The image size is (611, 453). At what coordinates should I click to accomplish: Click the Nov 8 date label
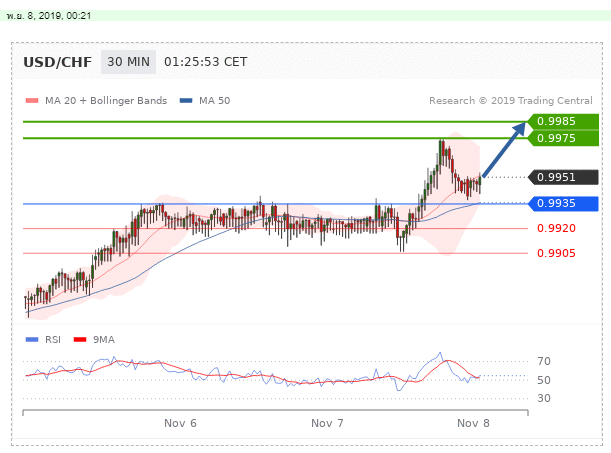473,423
